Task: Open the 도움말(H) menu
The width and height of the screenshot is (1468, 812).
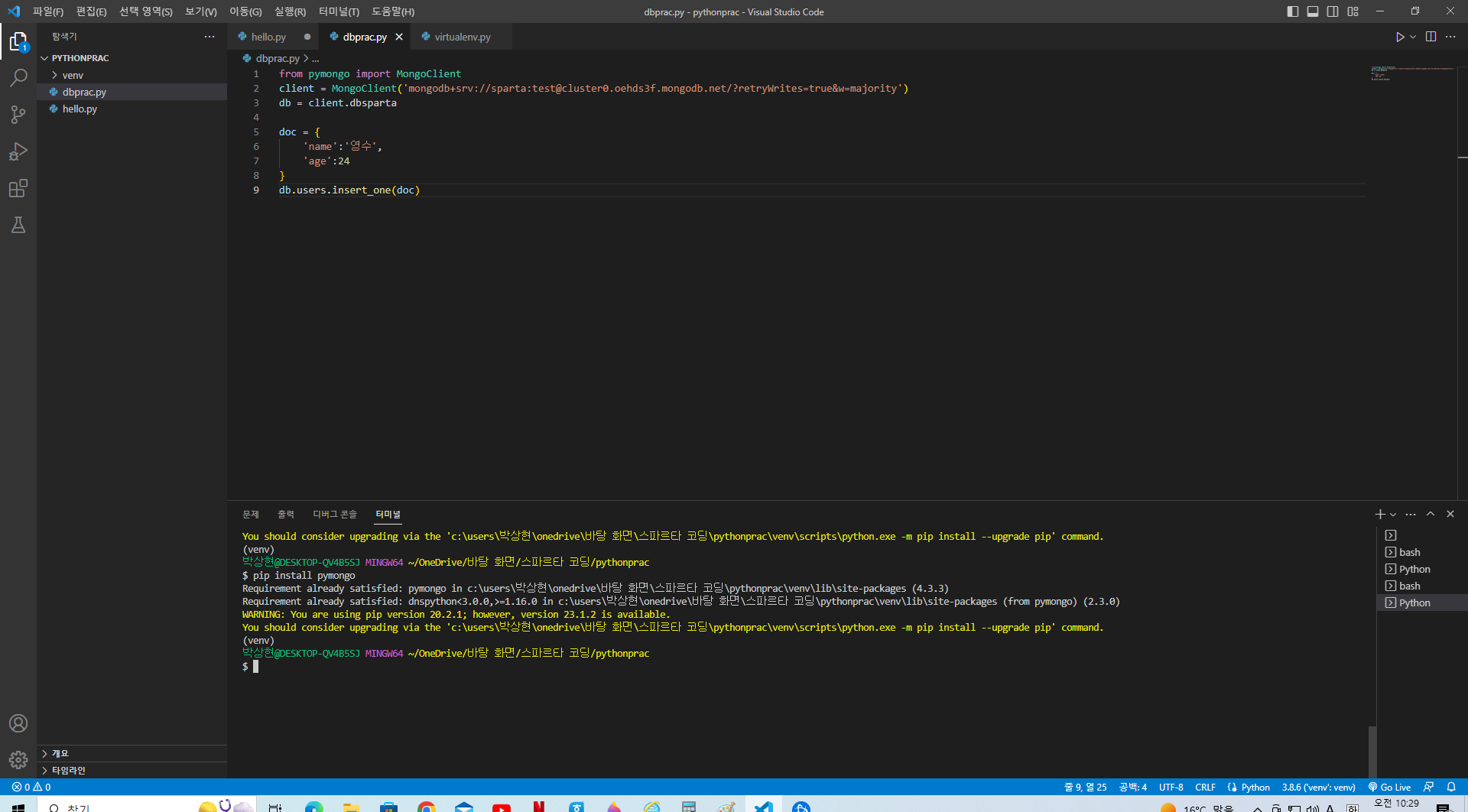Action: pyautogui.click(x=393, y=11)
